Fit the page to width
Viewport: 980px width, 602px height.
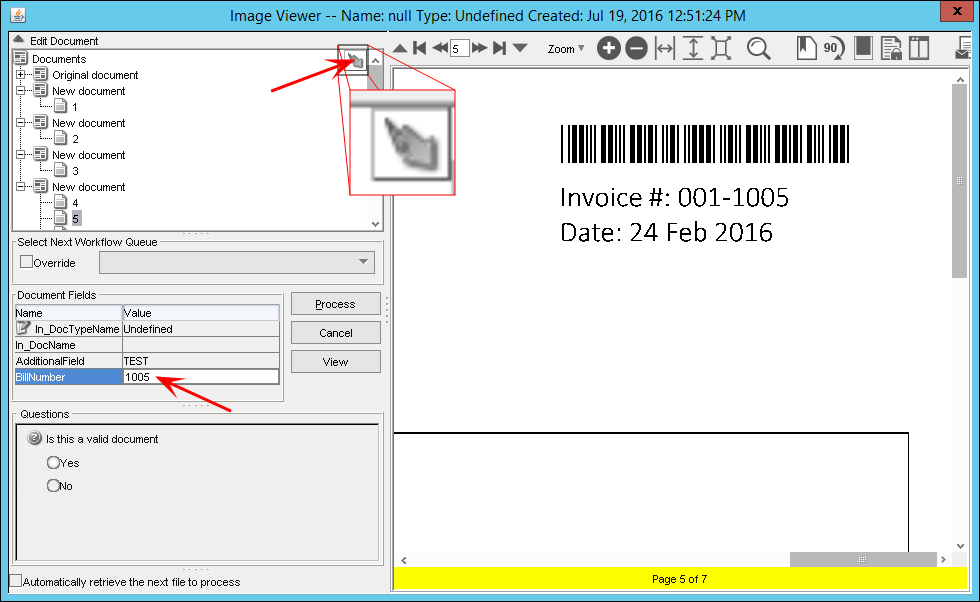(665, 48)
